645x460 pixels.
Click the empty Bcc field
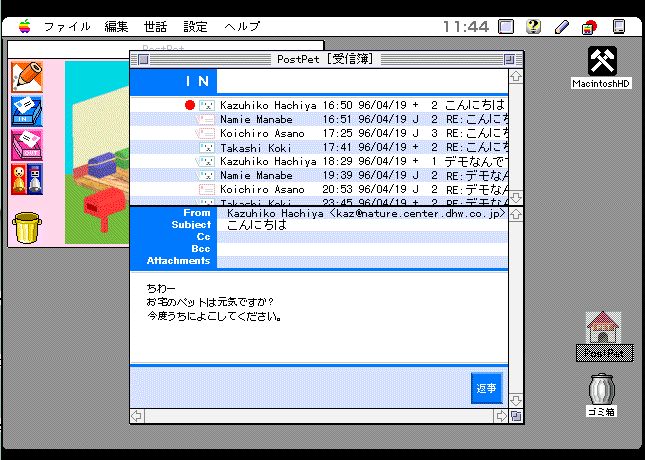pyautogui.click(x=362, y=249)
